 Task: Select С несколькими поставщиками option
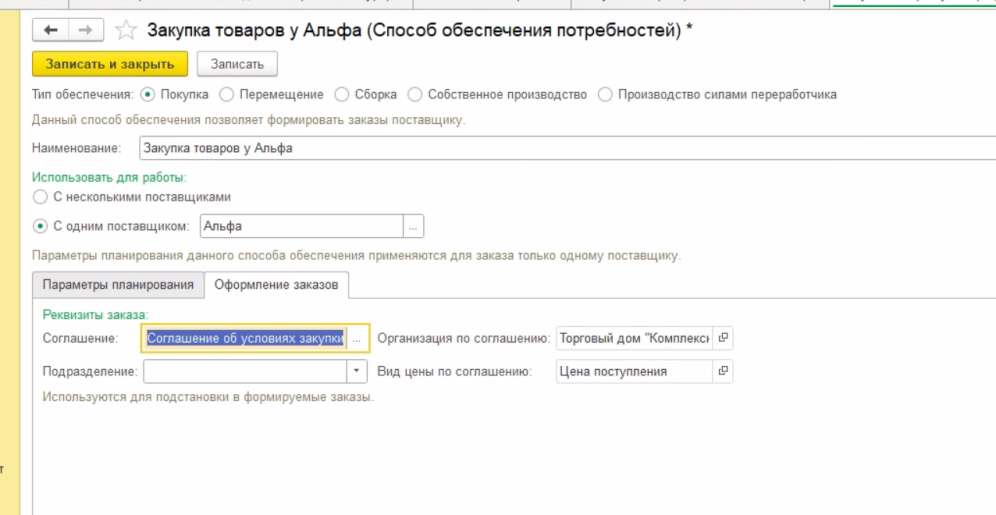pyautogui.click(x=40, y=197)
